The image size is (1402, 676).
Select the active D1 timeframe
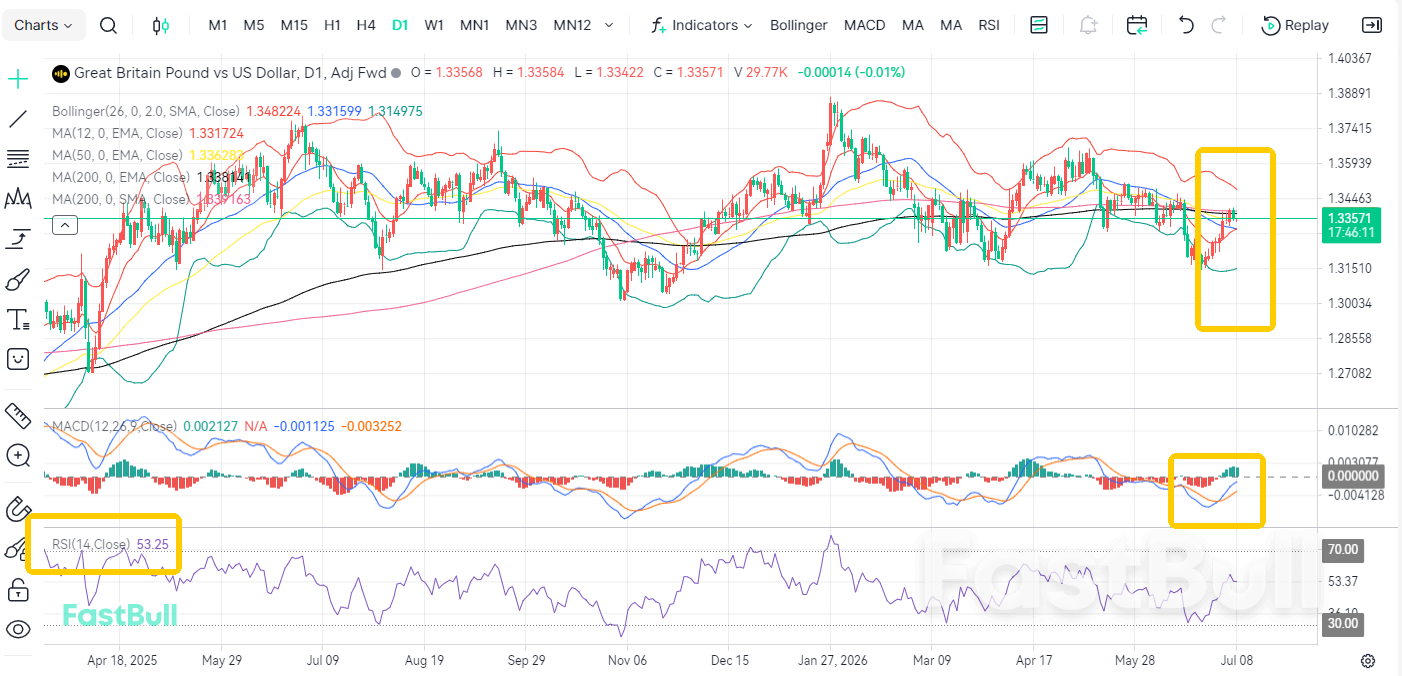tap(400, 25)
